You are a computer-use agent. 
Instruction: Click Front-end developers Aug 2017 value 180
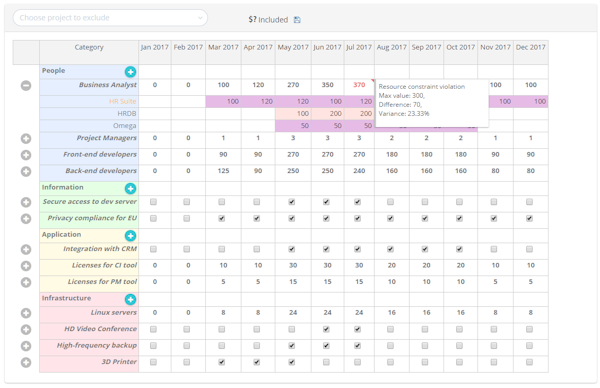tap(392, 155)
